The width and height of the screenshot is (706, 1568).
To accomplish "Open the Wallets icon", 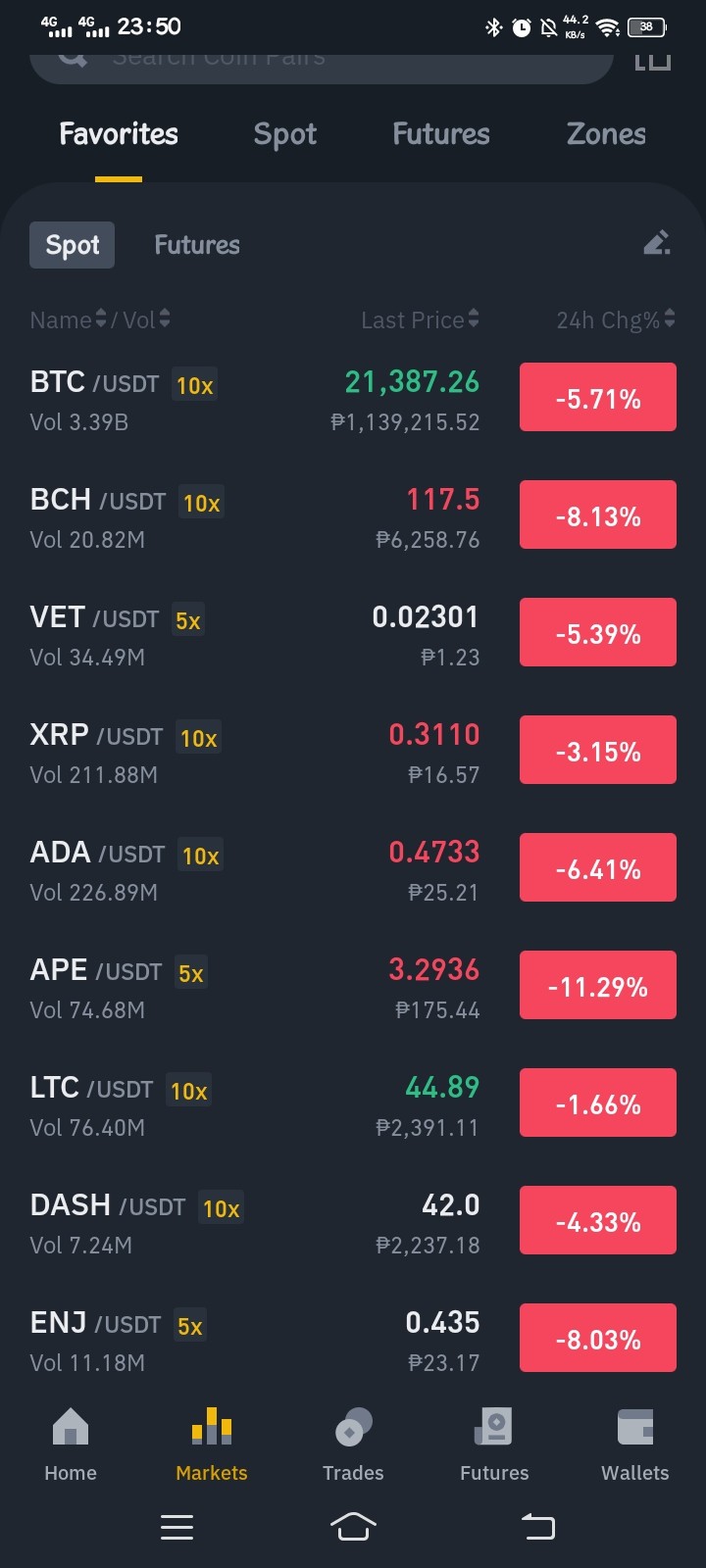I will pyautogui.click(x=635, y=1427).
